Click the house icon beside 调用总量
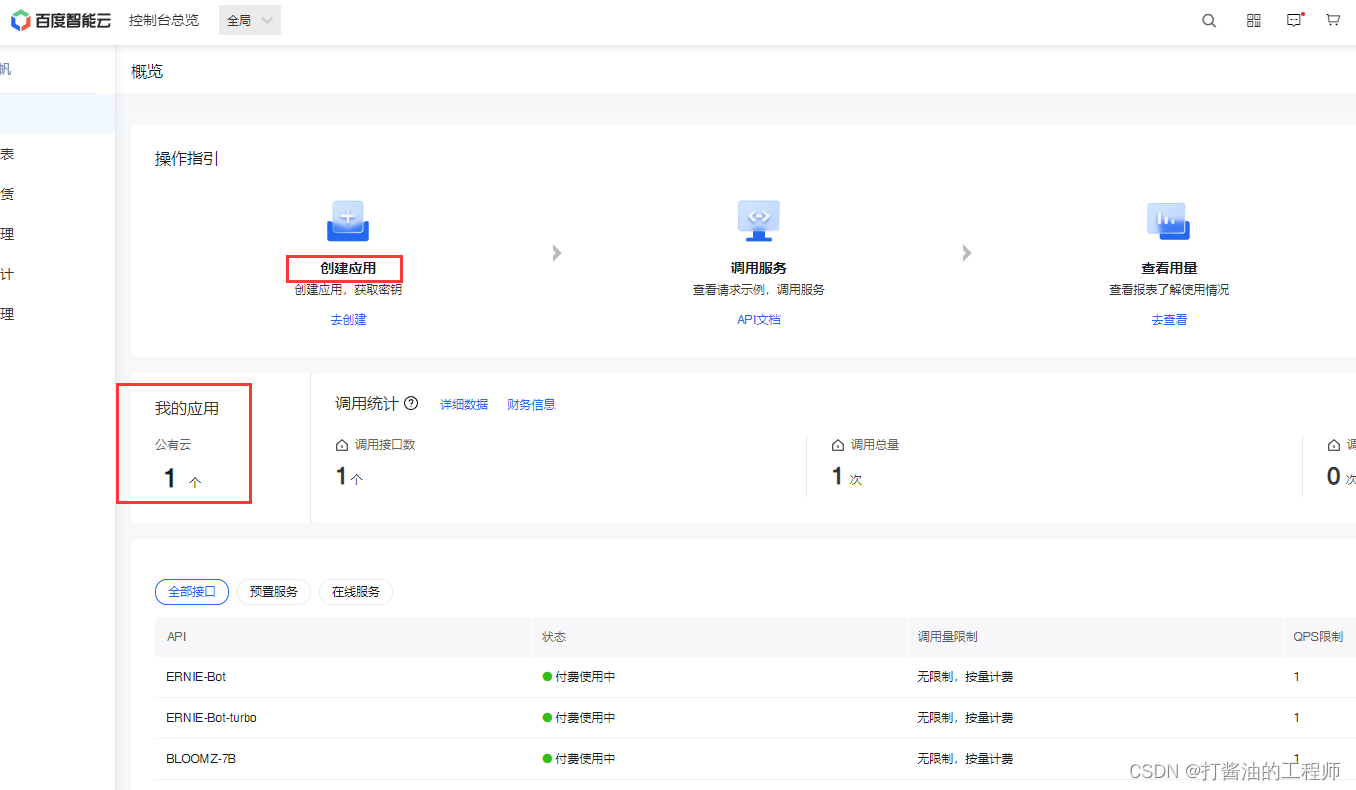1356x790 pixels. [838, 445]
